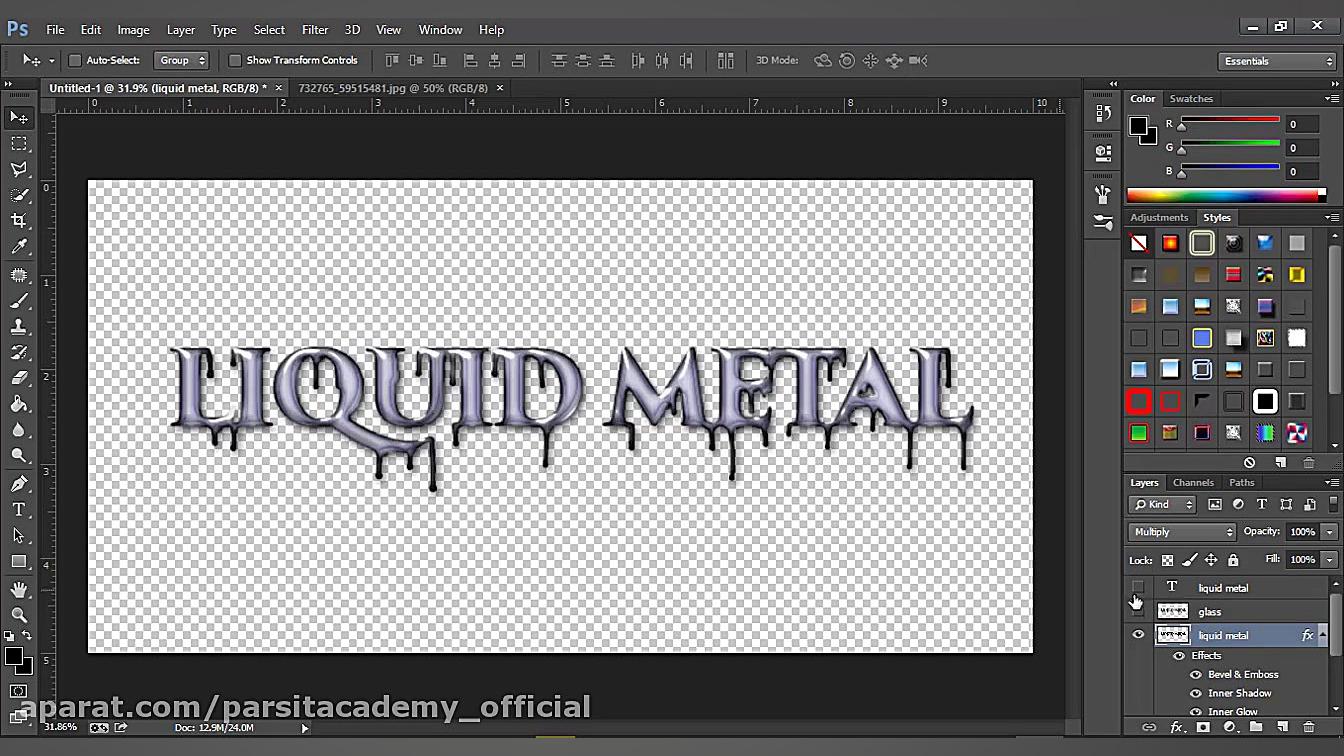
Task: Select the Horizontal Type tool
Action: pyautogui.click(x=19, y=510)
